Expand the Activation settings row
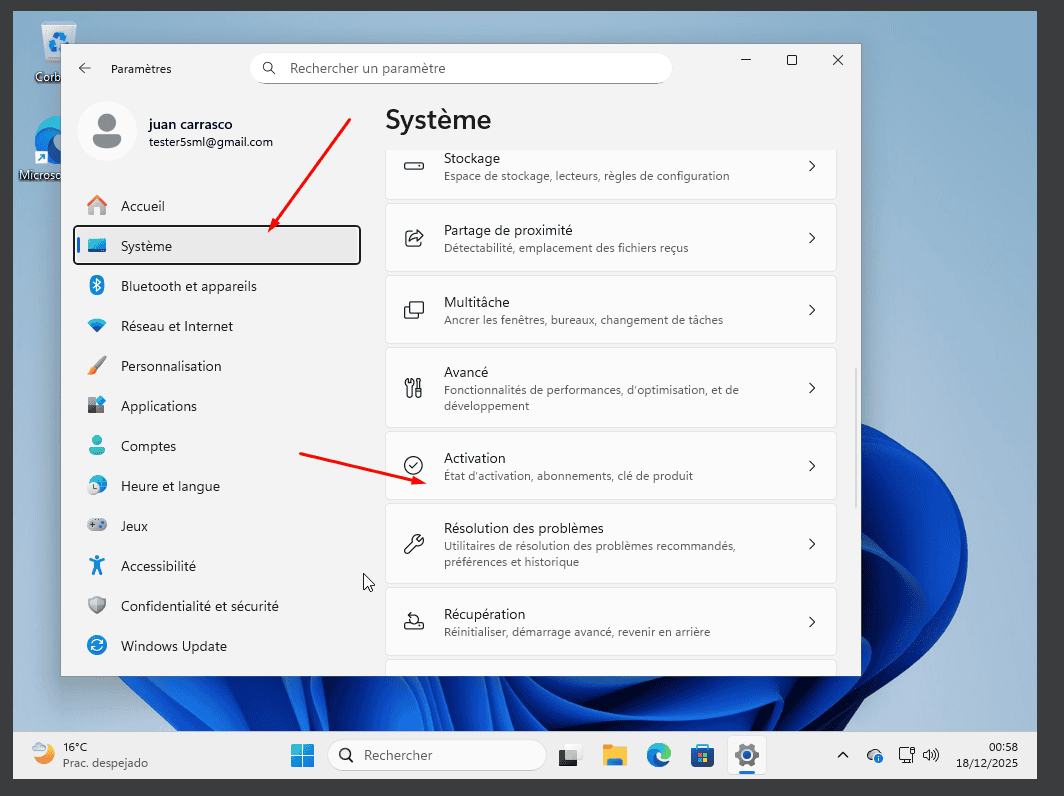This screenshot has height=796, width=1064. (610, 465)
